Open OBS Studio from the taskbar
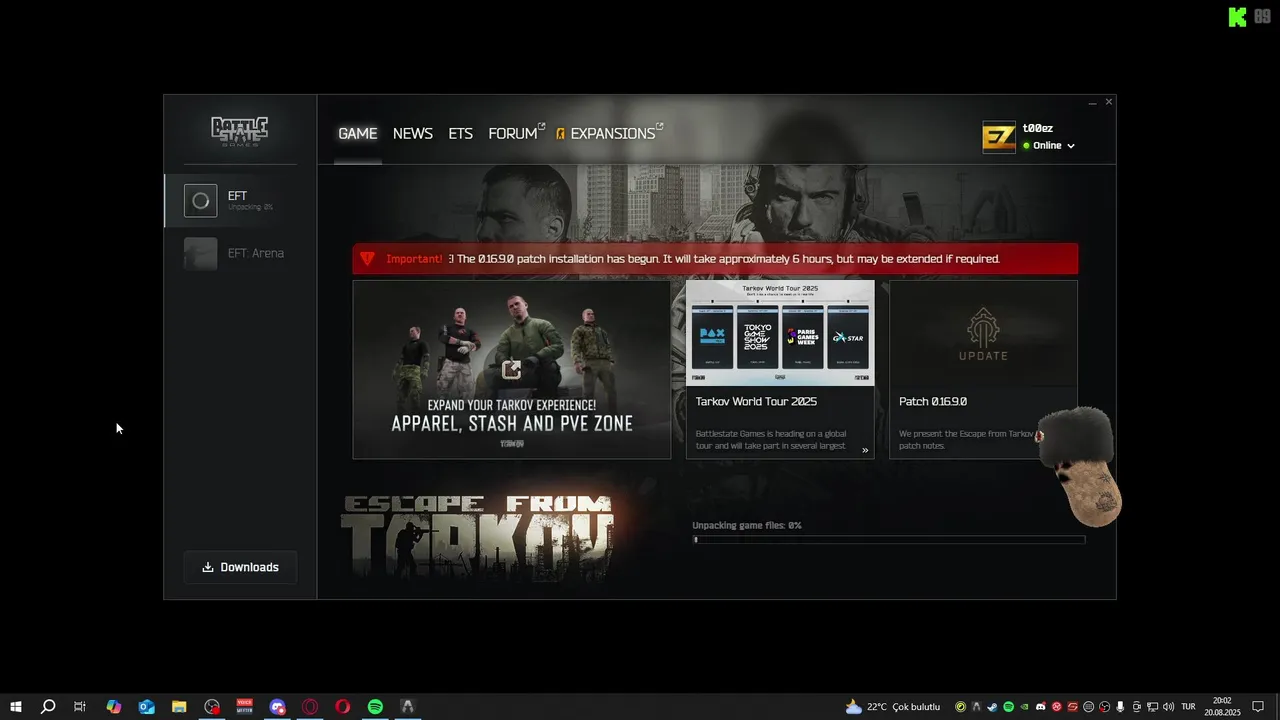 [212, 707]
